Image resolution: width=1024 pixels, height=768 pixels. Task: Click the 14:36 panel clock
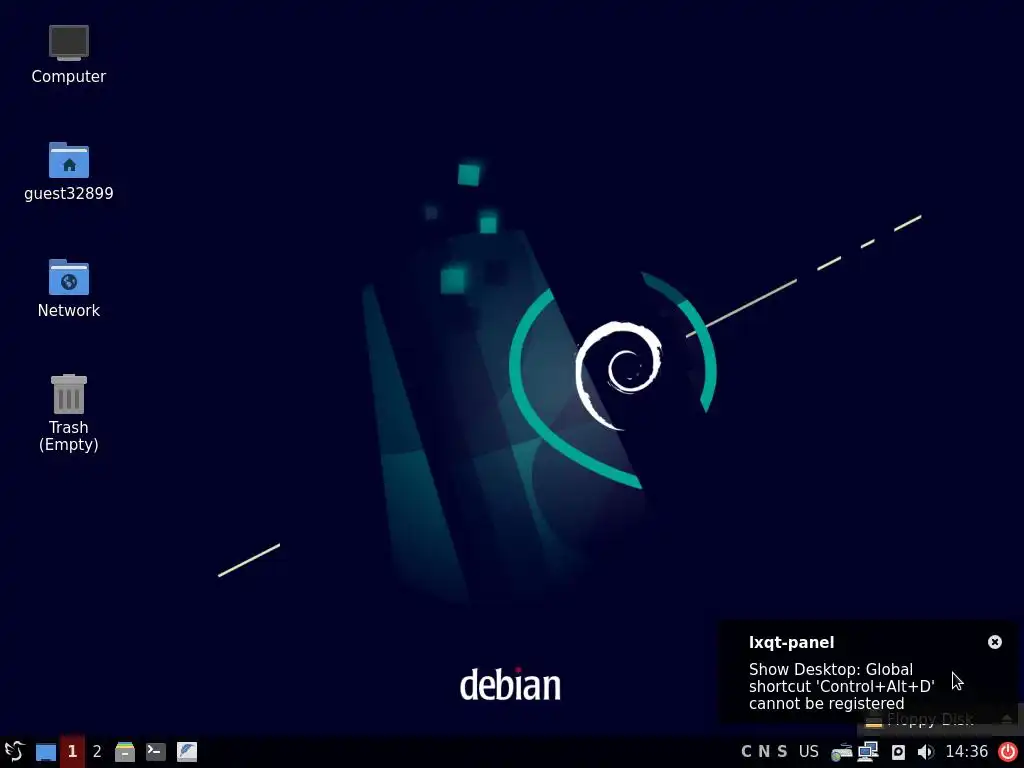pos(967,752)
